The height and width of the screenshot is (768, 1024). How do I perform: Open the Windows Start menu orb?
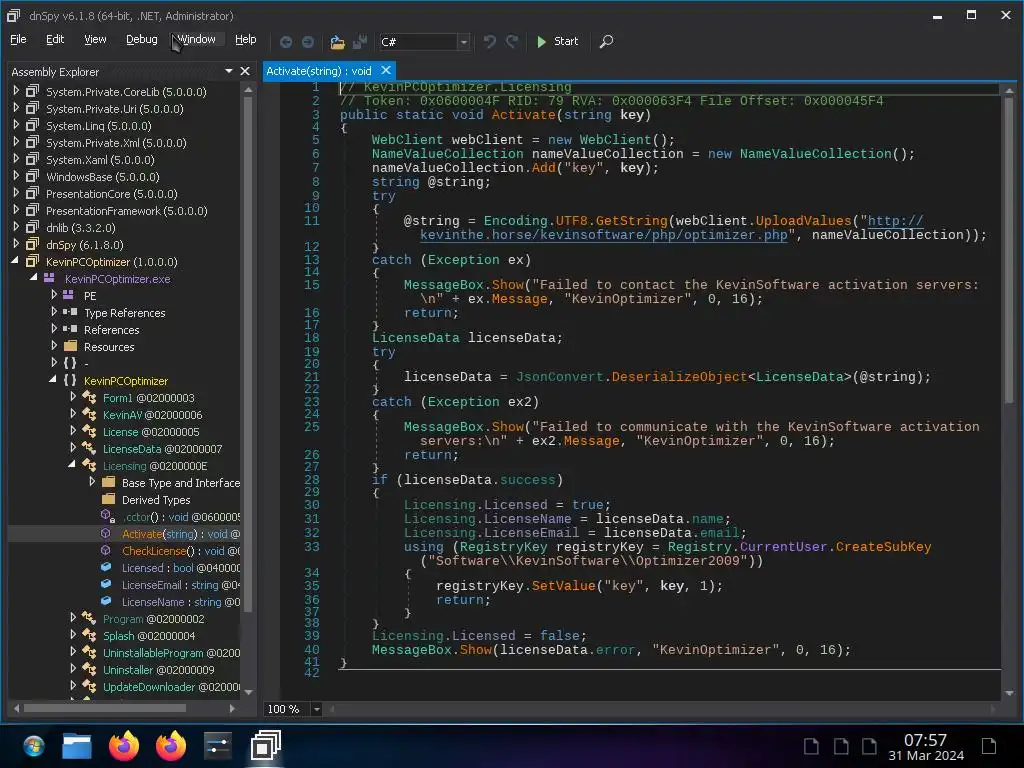pos(33,745)
